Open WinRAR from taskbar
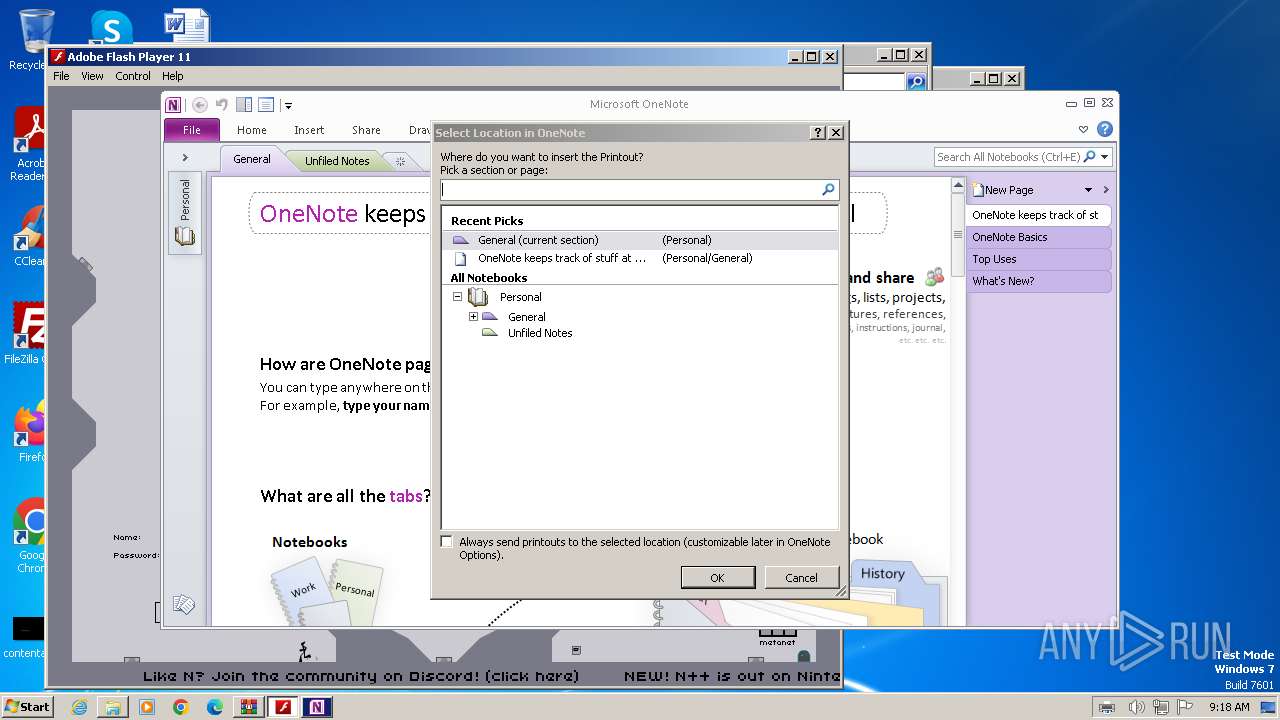 [x=249, y=707]
